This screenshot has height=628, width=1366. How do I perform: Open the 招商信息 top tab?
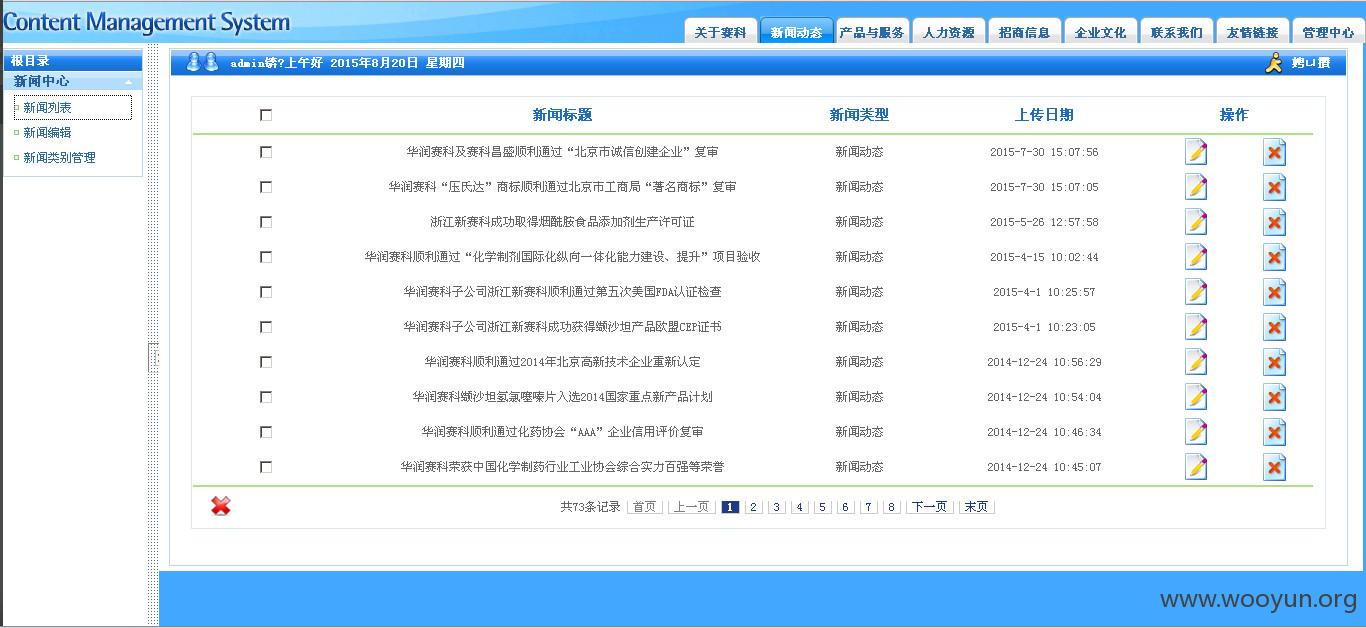1024,32
